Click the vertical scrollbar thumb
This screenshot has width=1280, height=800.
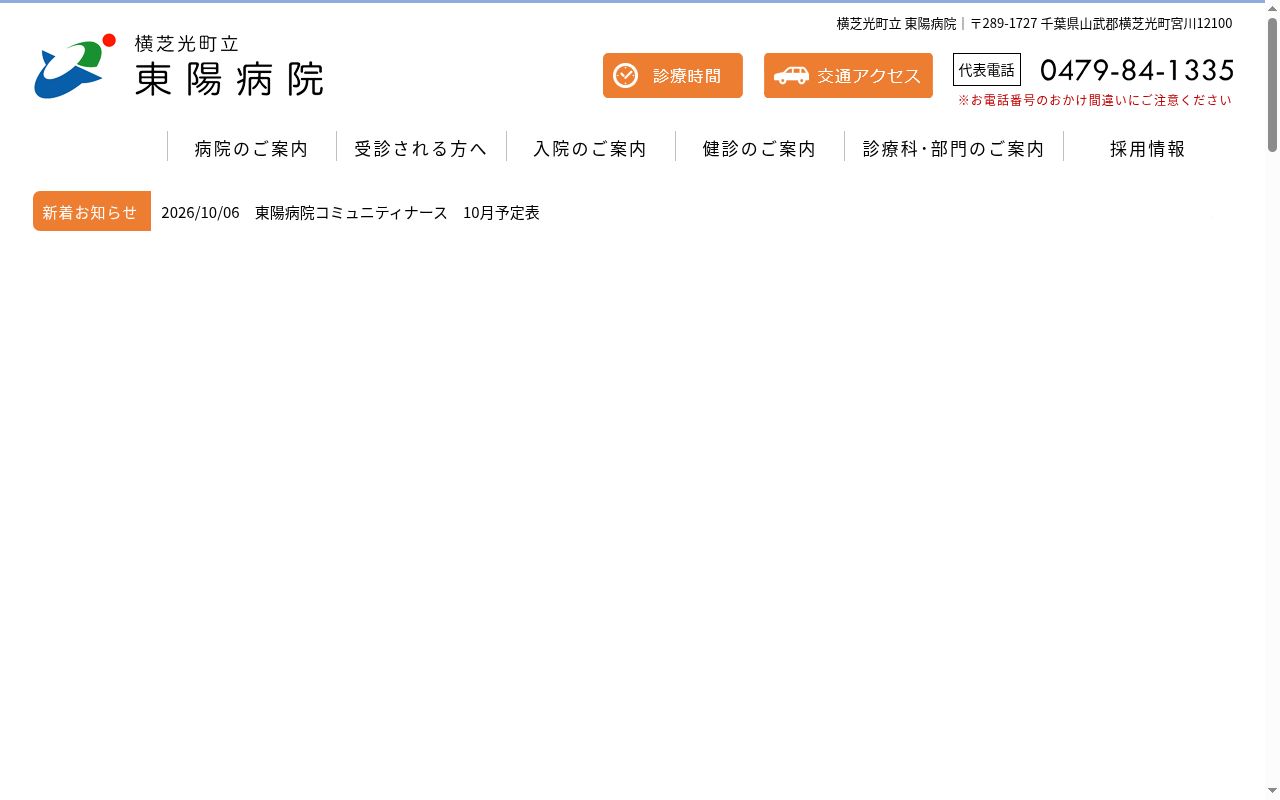point(1272,85)
